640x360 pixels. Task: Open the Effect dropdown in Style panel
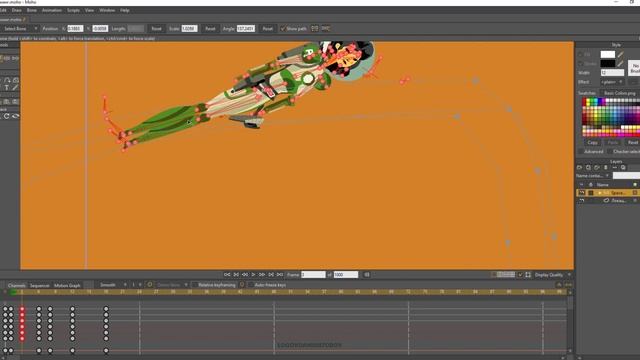coord(612,82)
